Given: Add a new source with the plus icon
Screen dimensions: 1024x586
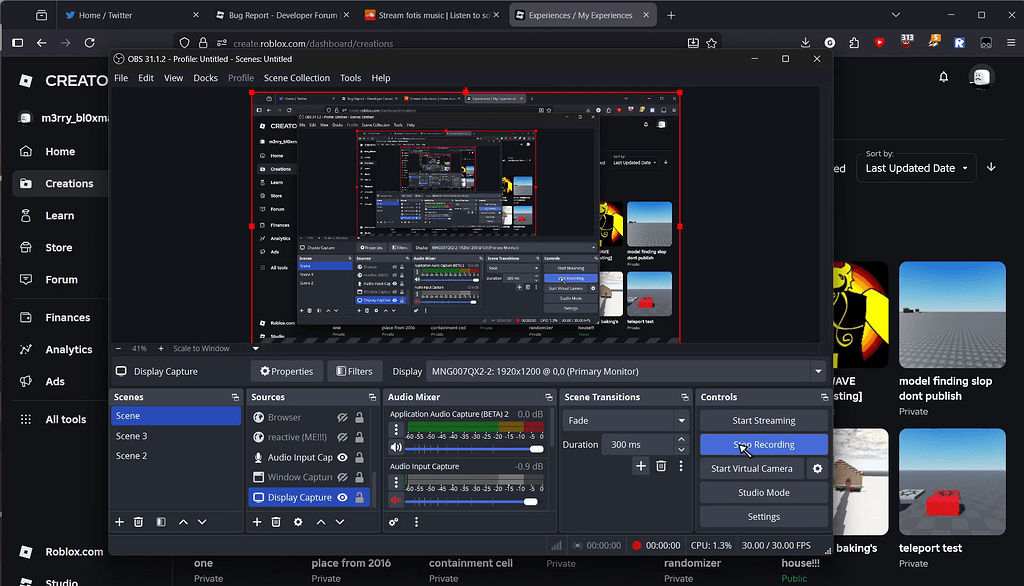Looking at the screenshot, I should tap(257, 522).
